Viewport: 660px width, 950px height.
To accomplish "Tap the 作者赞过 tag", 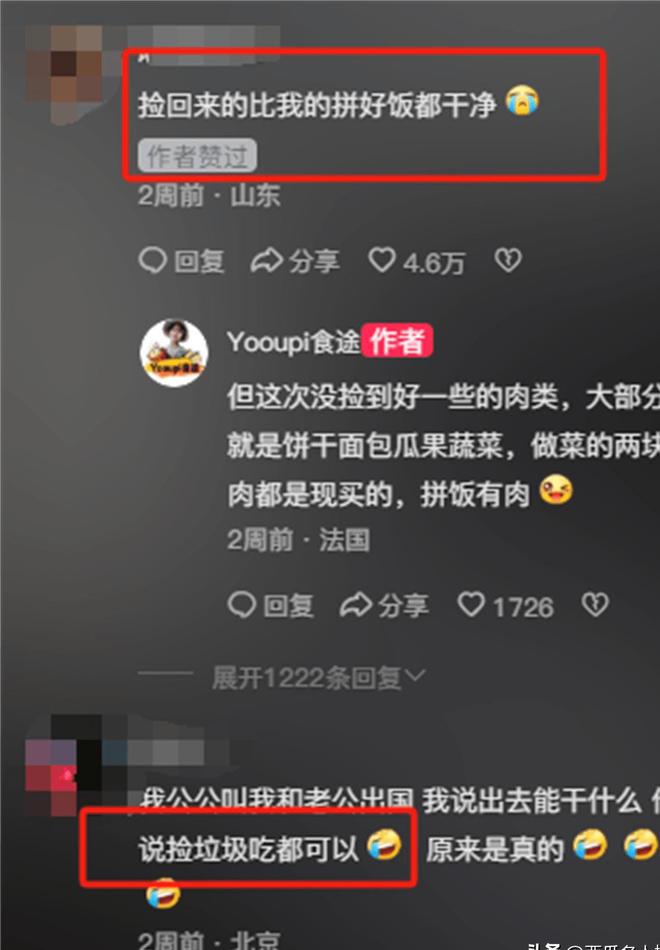I will click(x=198, y=156).
